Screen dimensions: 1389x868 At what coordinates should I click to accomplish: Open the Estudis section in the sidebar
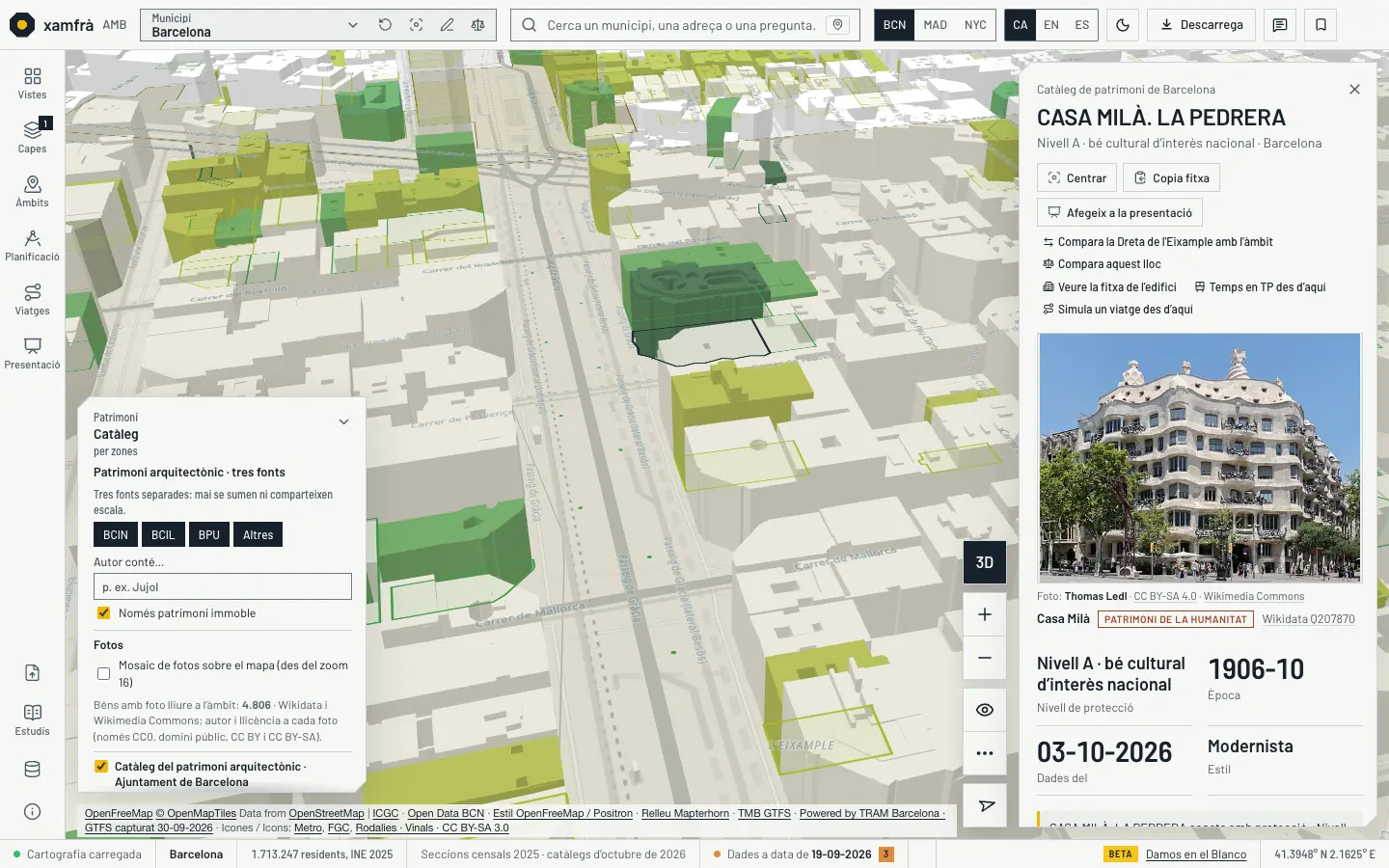(x=32, y=719)
